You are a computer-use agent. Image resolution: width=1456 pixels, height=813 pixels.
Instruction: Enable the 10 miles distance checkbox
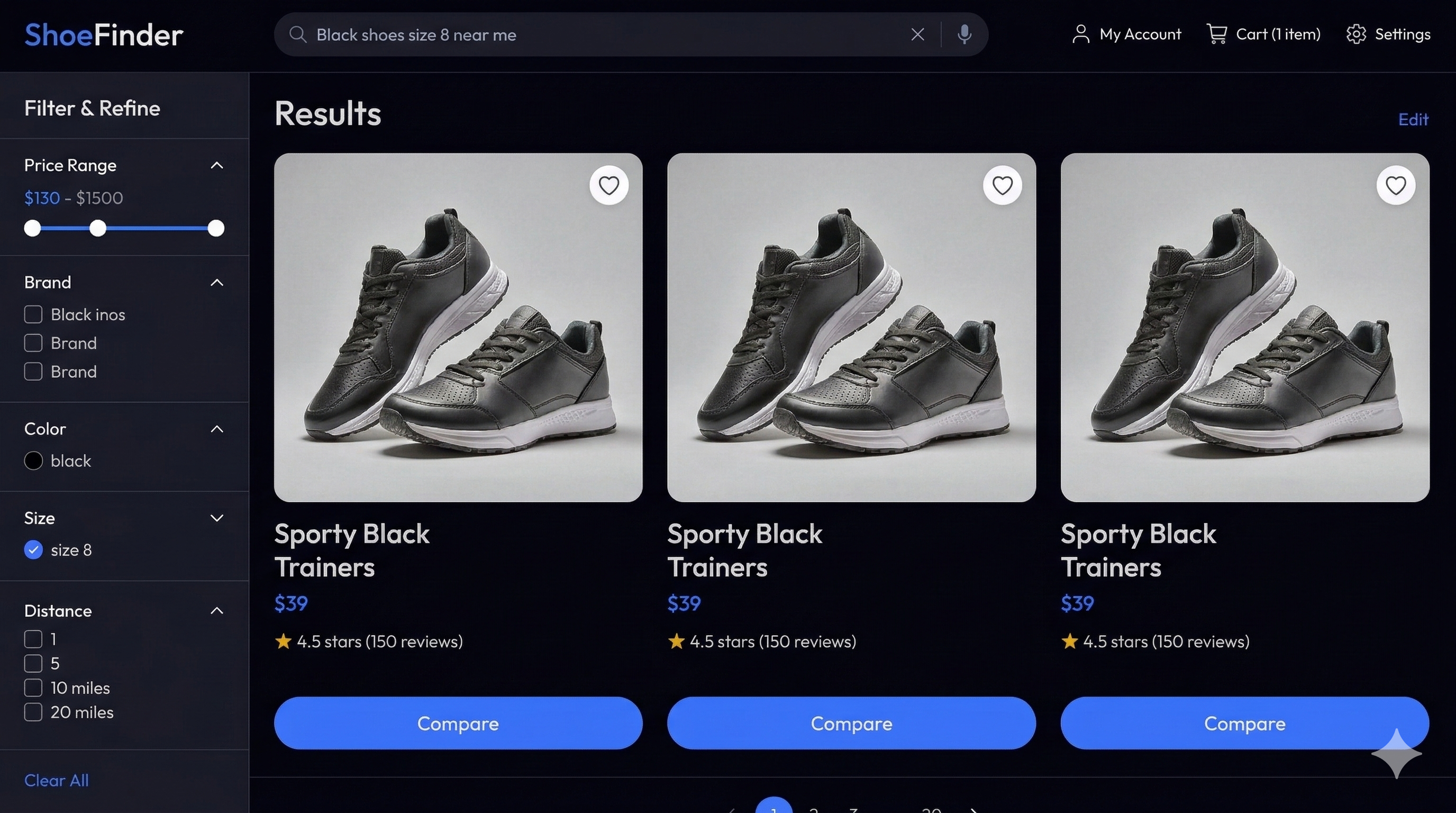pos(33,688)
